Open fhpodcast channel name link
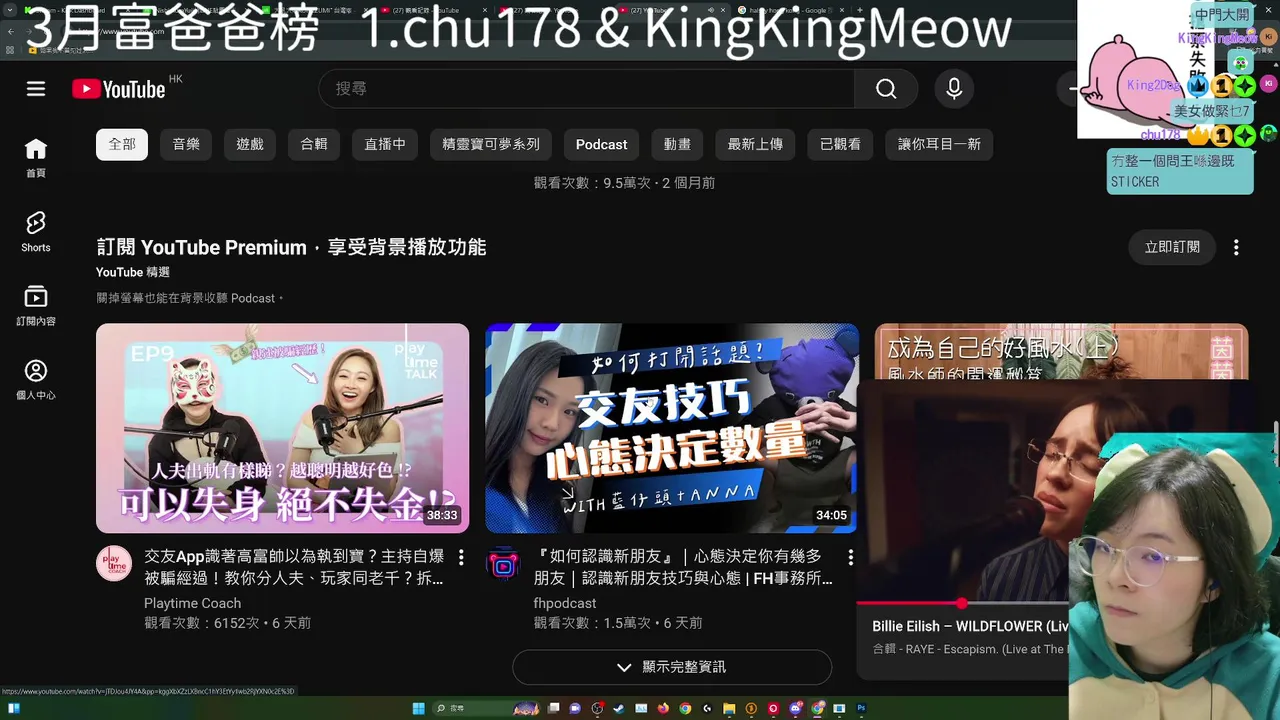 (565, 603)
